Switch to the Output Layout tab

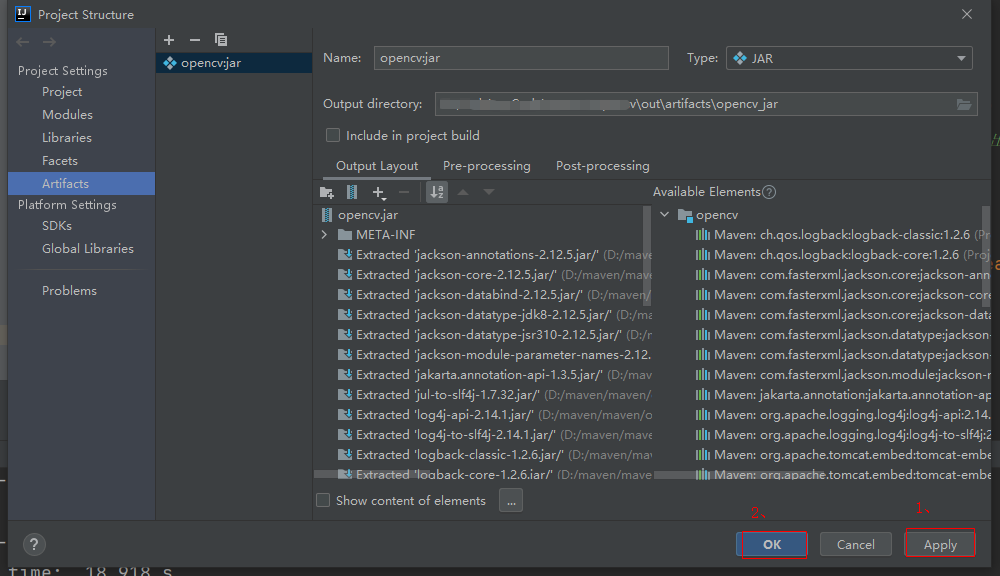click(x=377, y=166)
